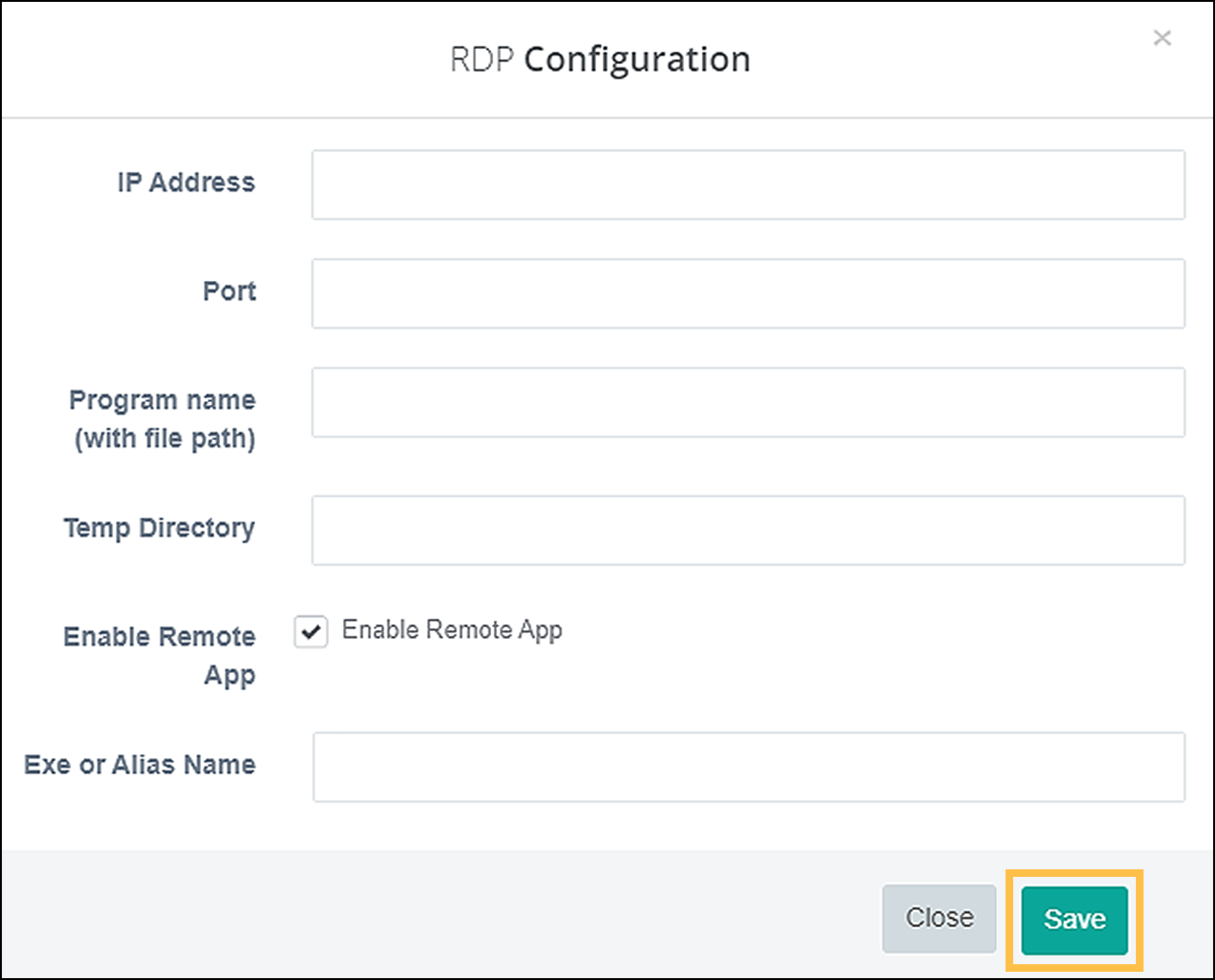Focus the Temp Directory input box
Screen dimensions: 1215x980
point(747,530)
